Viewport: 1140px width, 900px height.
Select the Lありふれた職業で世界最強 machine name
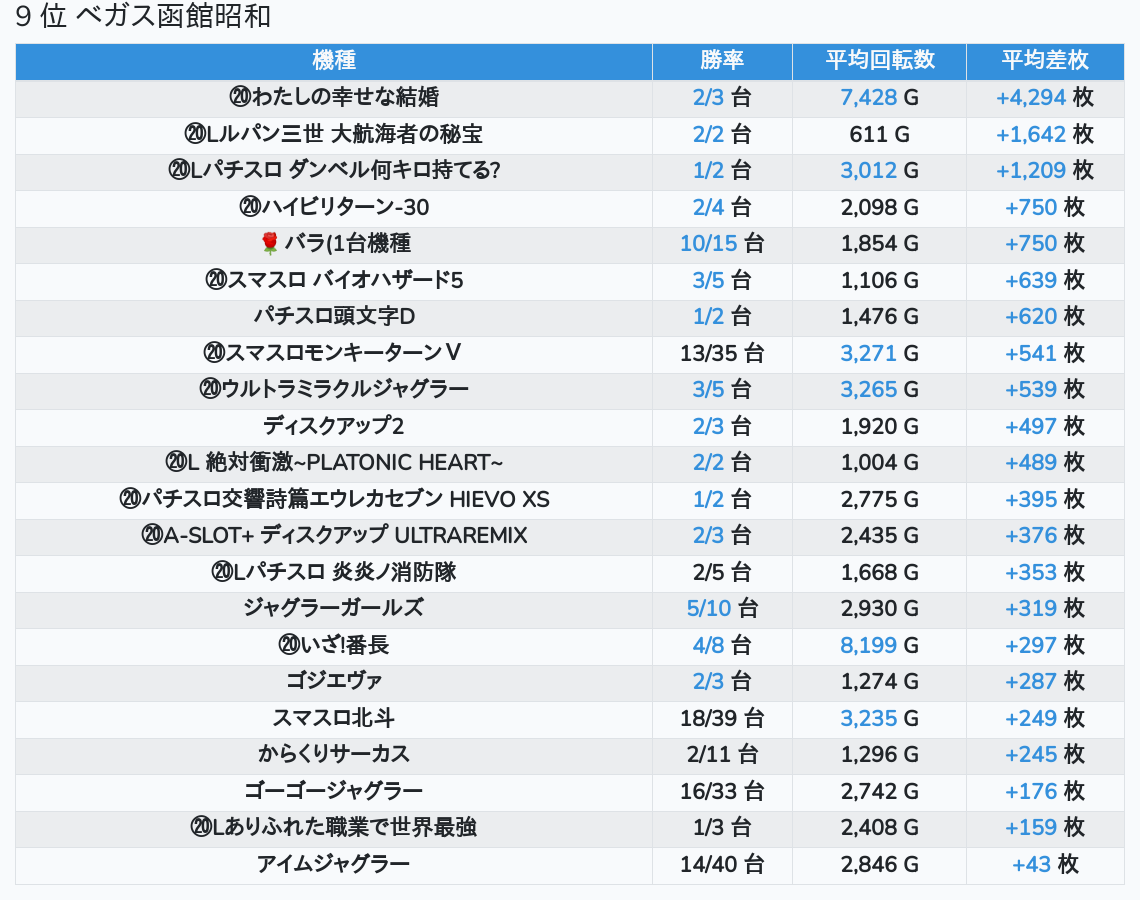(334, 828)
